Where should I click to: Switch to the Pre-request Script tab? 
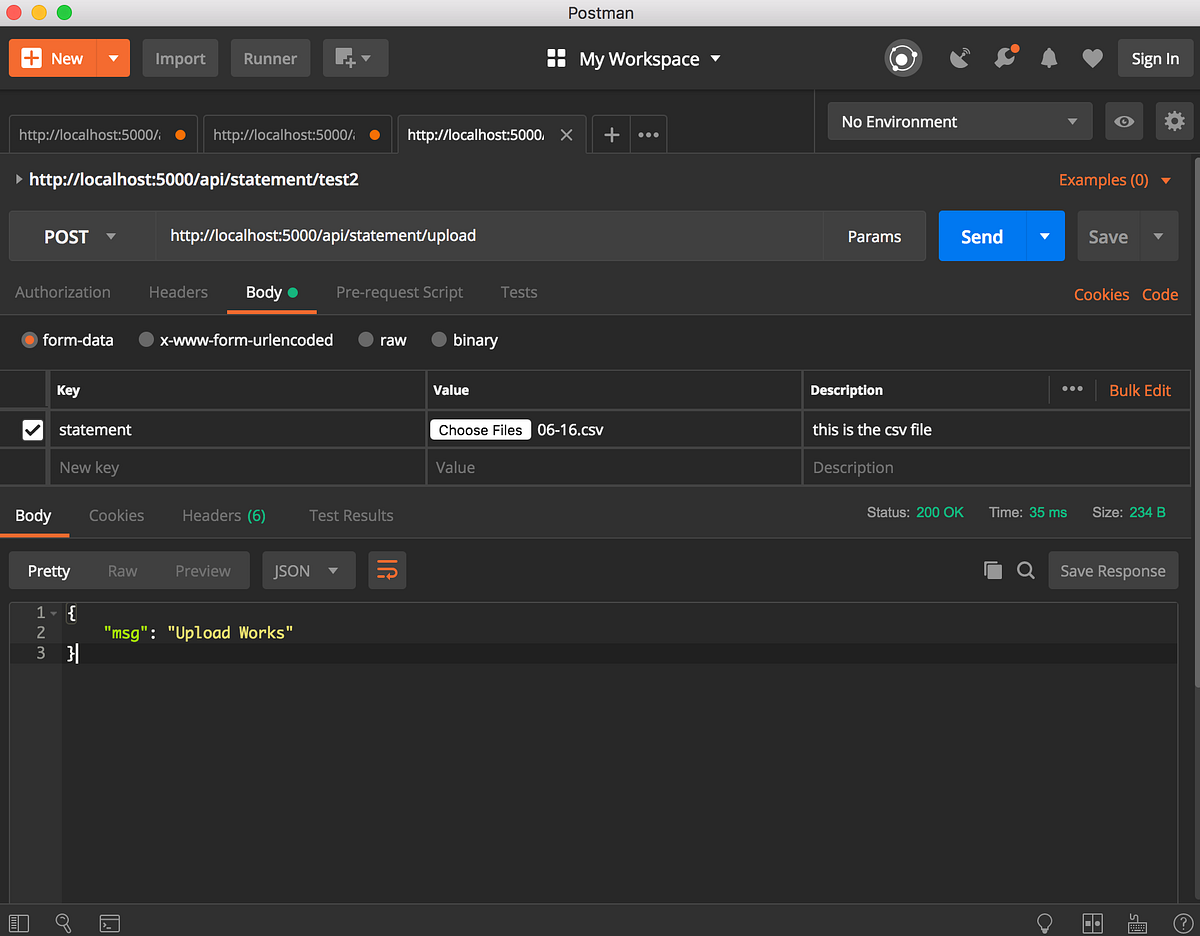pos(399,292)
